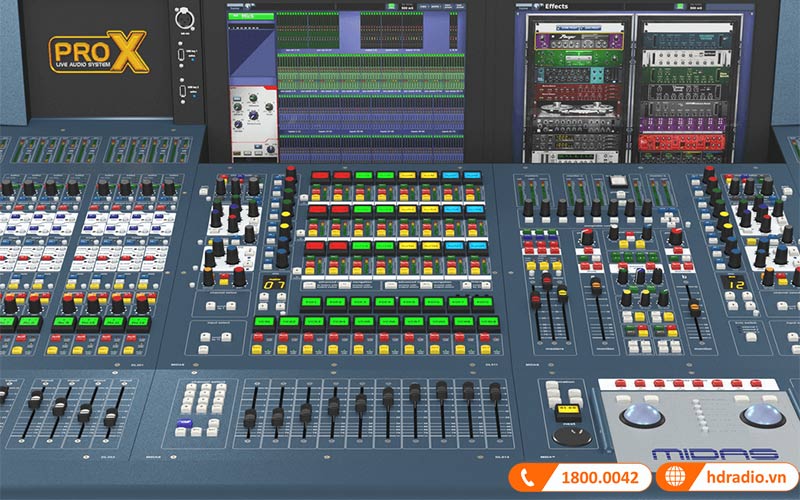Image resolution: width=800 pixels, height=500 pixels.
Task: Toggle the red button between the orange and red knobs
Action: (x=223, y=276)
